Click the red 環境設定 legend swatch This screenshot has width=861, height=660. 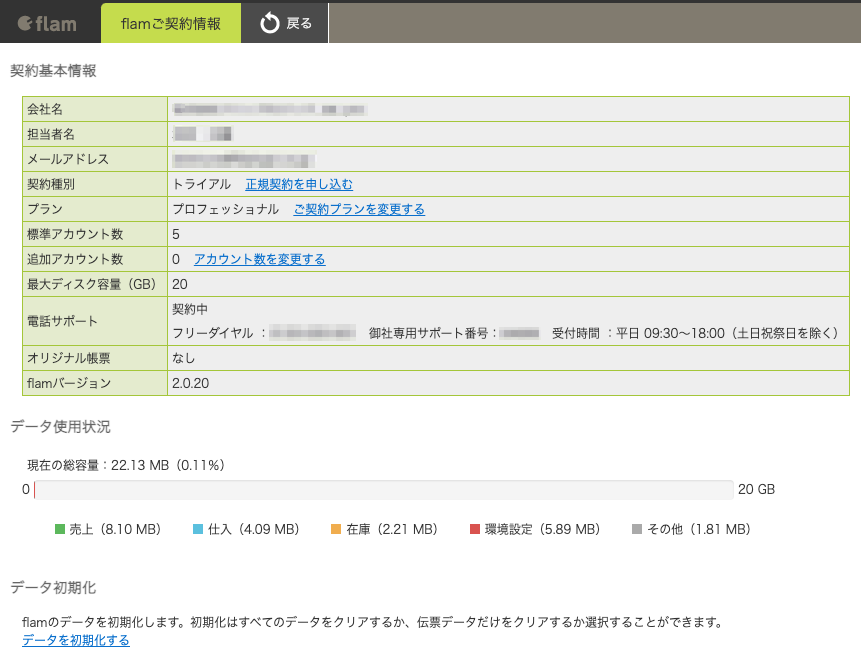(475, 529)
